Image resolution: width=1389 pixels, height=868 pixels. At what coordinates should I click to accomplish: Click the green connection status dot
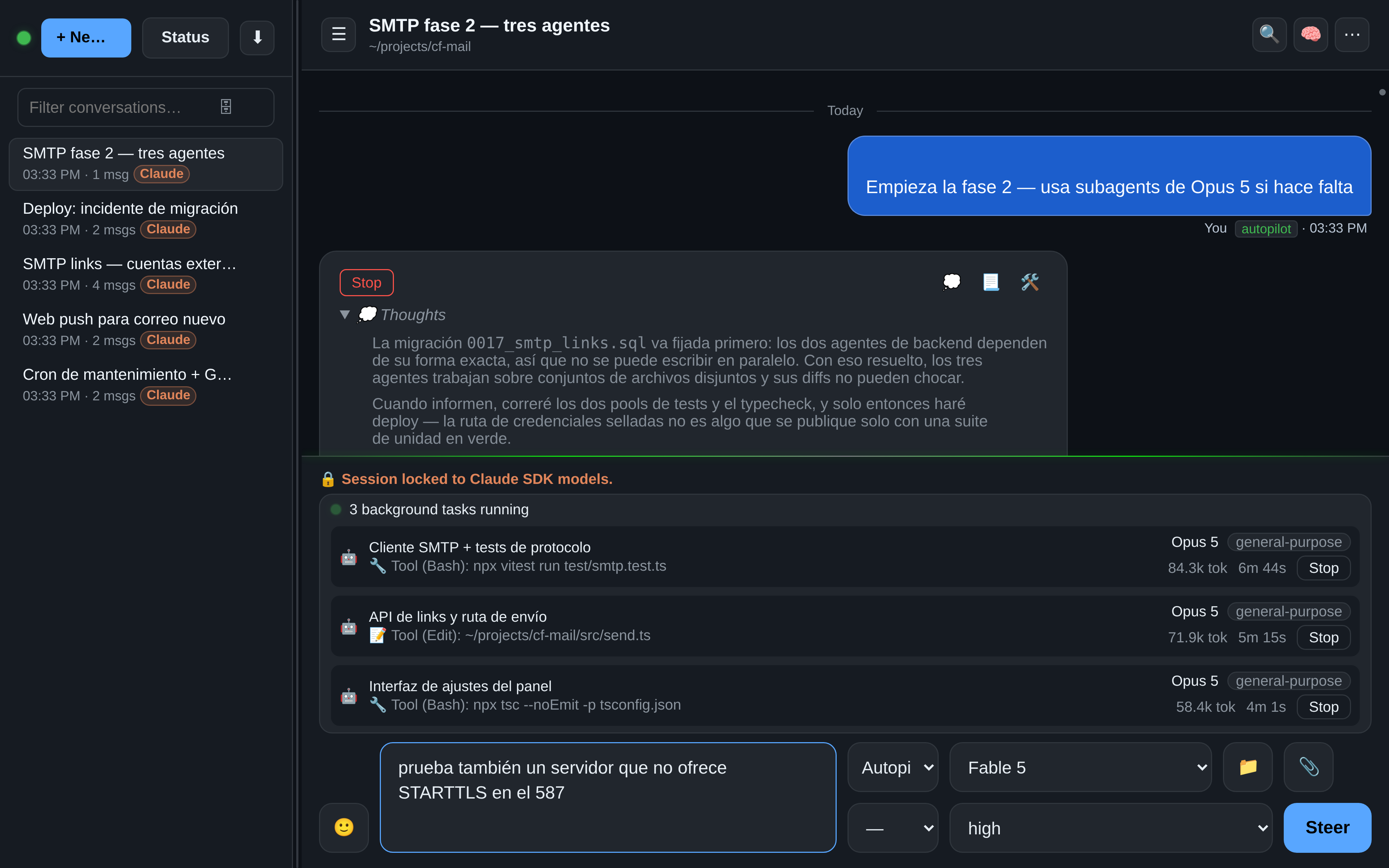24,38
